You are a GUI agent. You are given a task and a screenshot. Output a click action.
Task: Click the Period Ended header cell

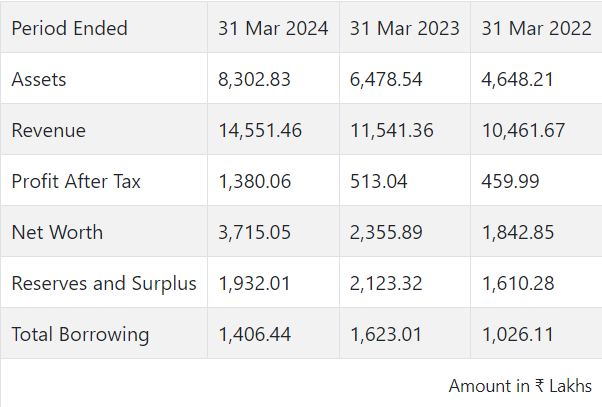70,28
